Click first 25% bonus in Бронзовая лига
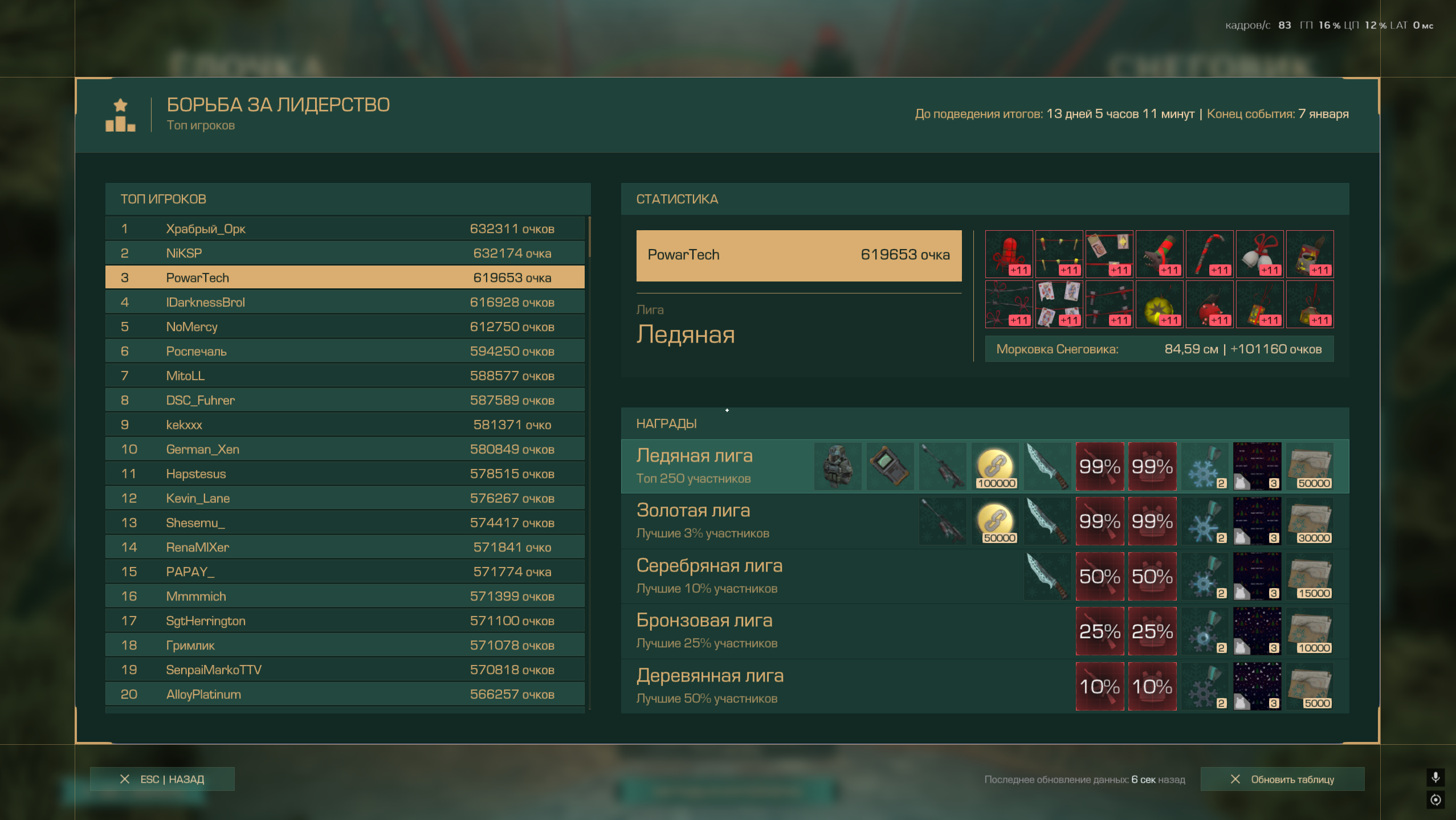This screenshot has height=820, width=1456. pyautogui.click(x=1100, y=631)
